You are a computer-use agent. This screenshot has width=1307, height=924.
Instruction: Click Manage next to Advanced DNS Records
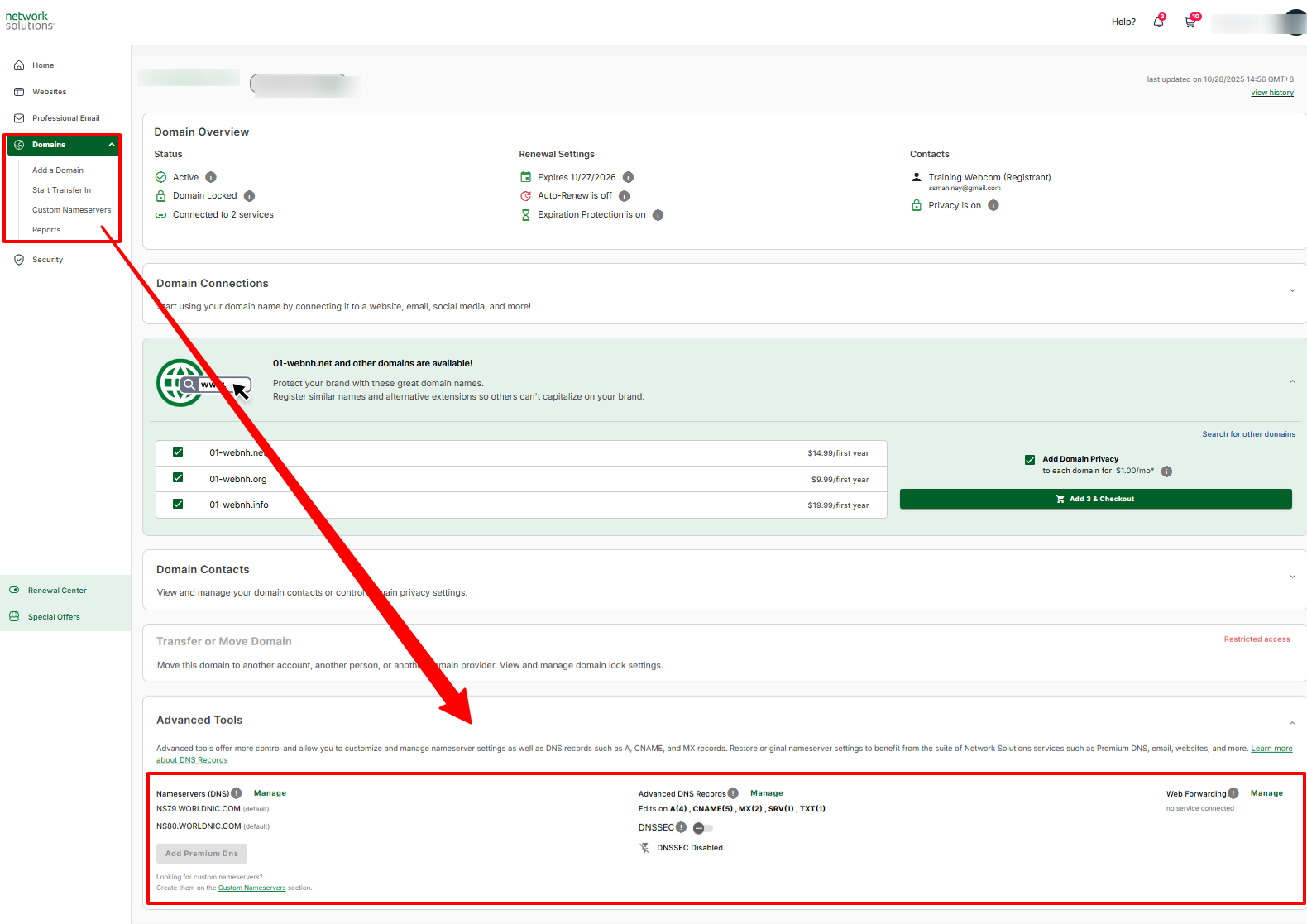pyautogui.click(x=766, y=793)
